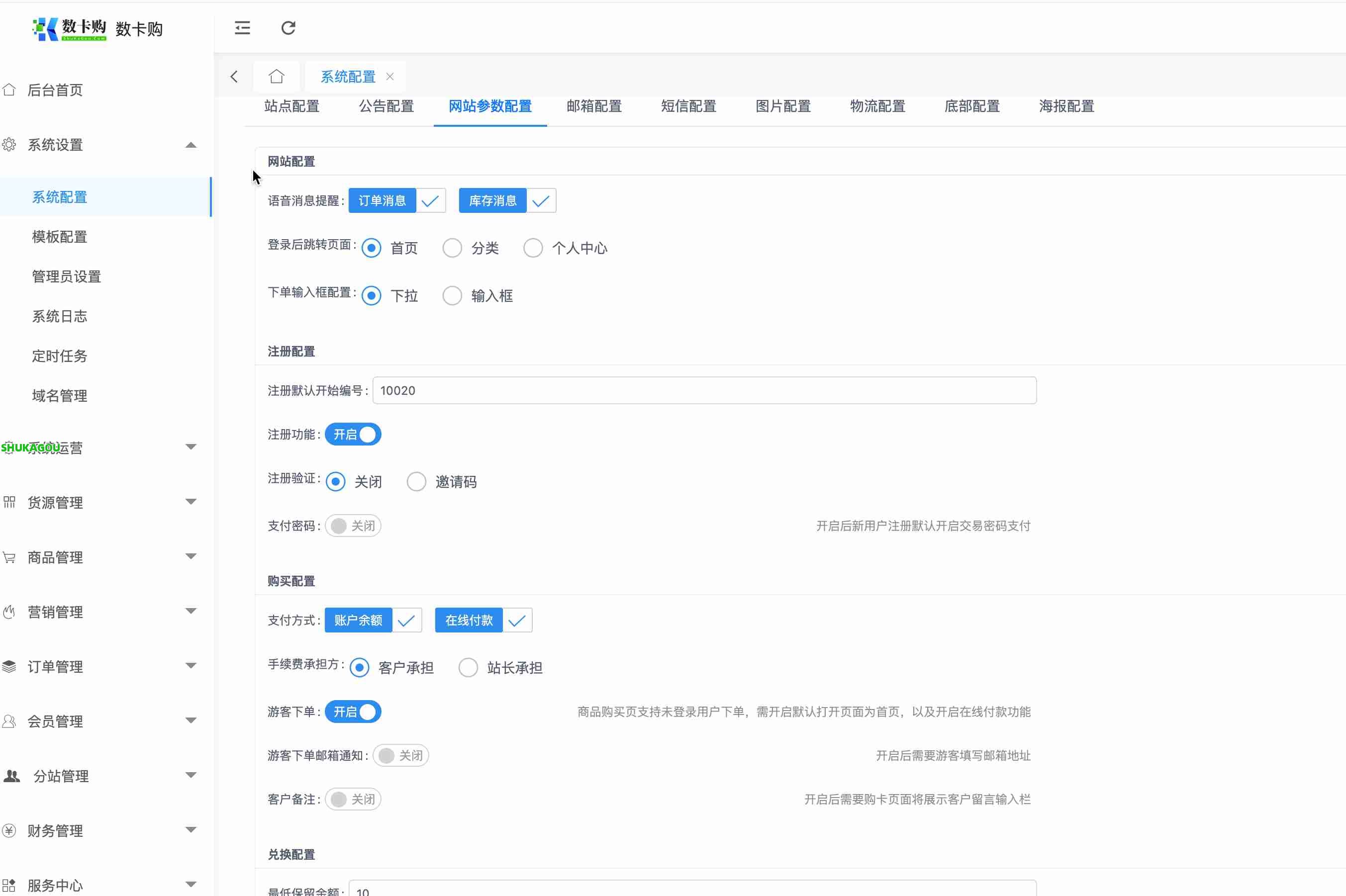Uncheck the 库存消息 checkbox
The width and height of the screenshot is (1346, 896).
pos(540,200)
